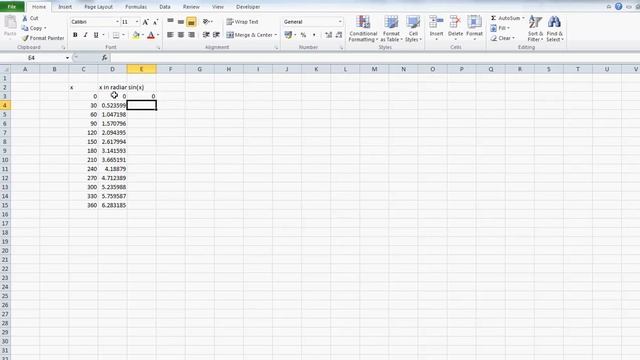Open Conditional Formatting menu
640x360 pixels.
(363, 29)
